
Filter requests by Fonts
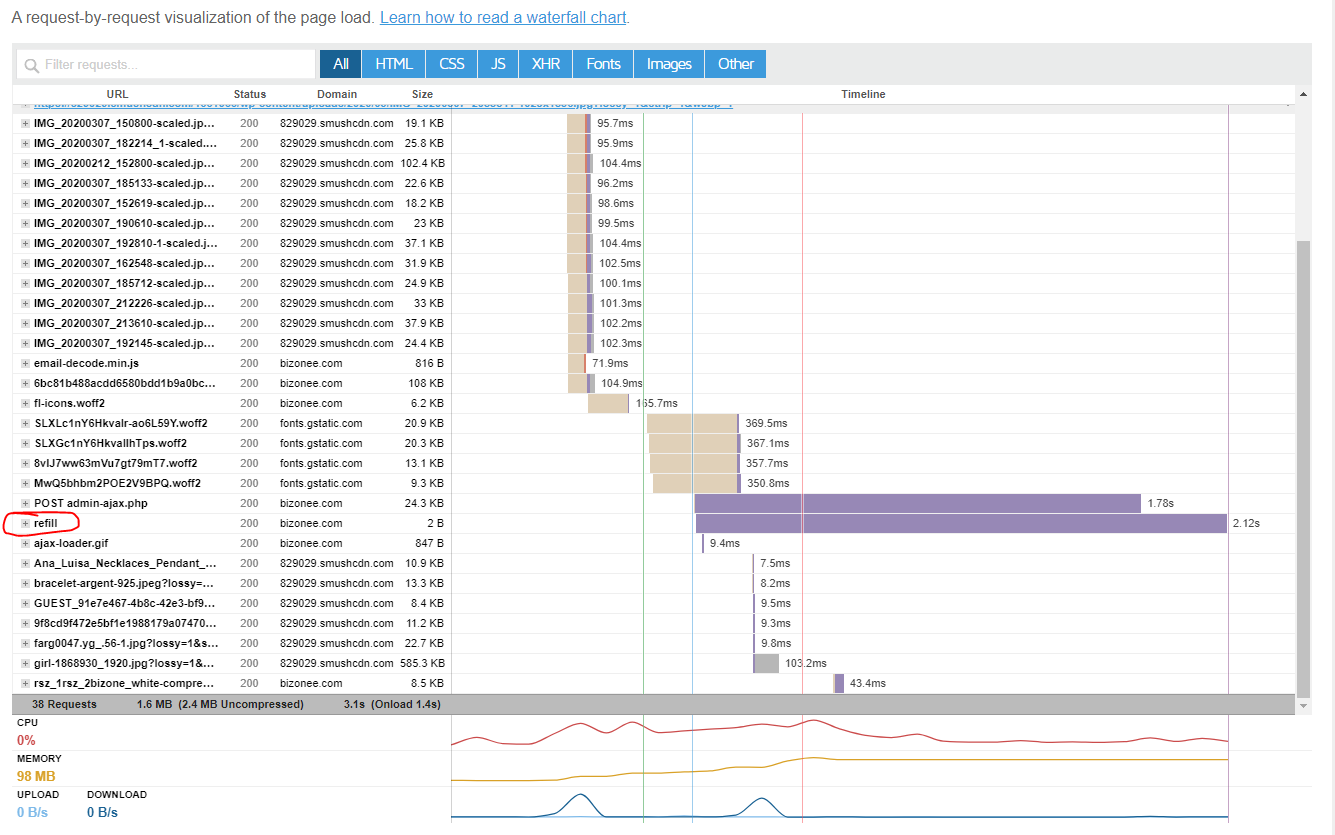pyautogui.click(x=604, y=64)
